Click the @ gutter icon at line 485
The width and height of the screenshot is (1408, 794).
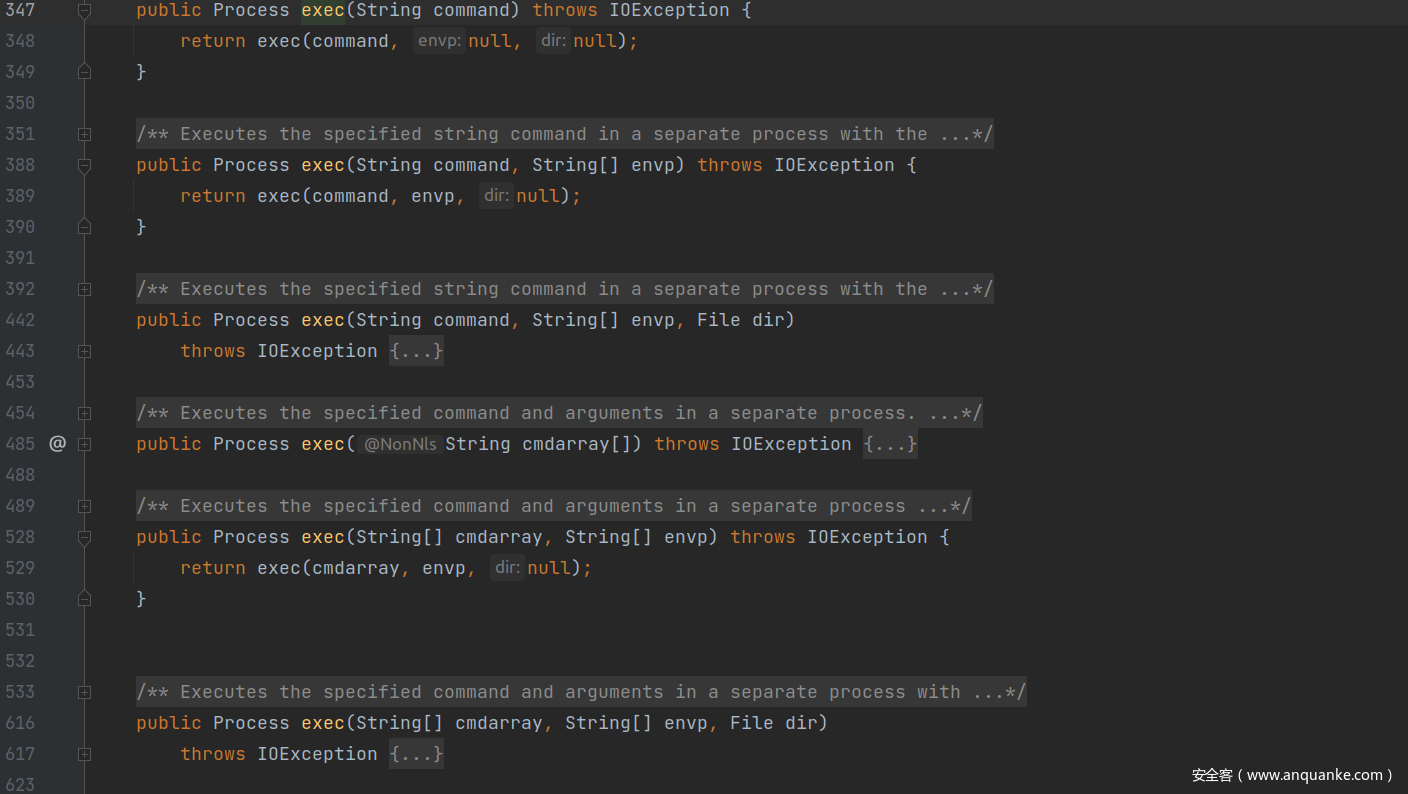[x=57, y=444]
